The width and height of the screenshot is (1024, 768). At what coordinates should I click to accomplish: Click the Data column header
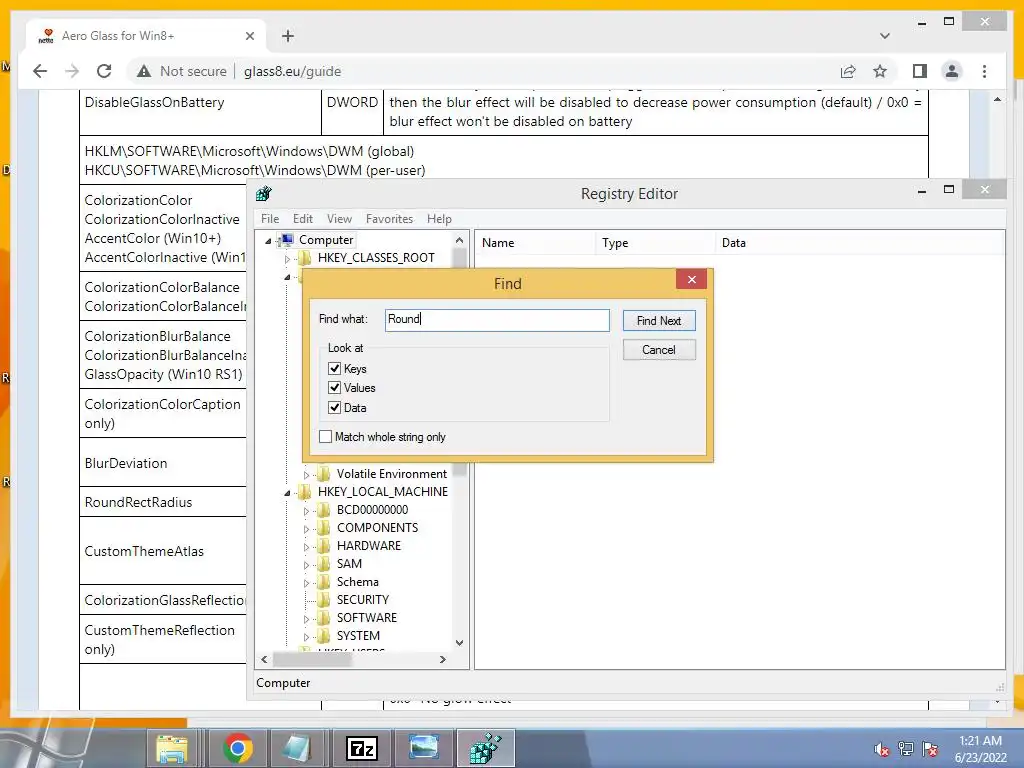pos(859,243)
